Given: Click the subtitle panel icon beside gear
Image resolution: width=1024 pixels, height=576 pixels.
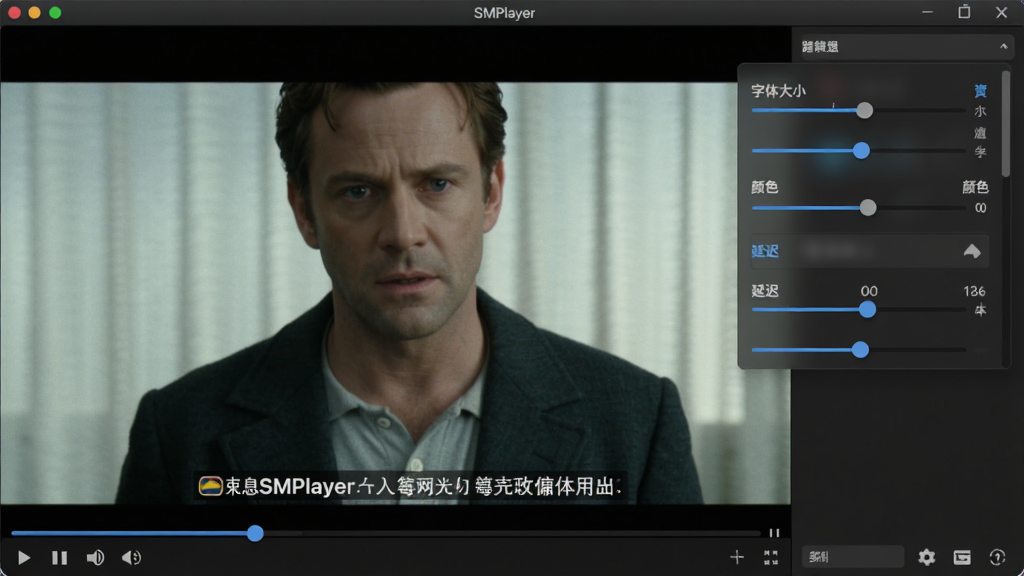Looking at the screenshot, I should 962,557.
